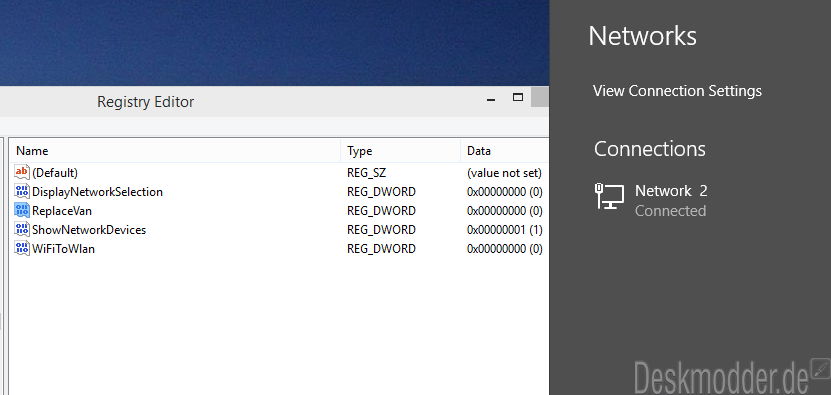The image size is (831, 395).
Task: Click data value of DisplayNetworkSelection row
Action: (505, 192)
